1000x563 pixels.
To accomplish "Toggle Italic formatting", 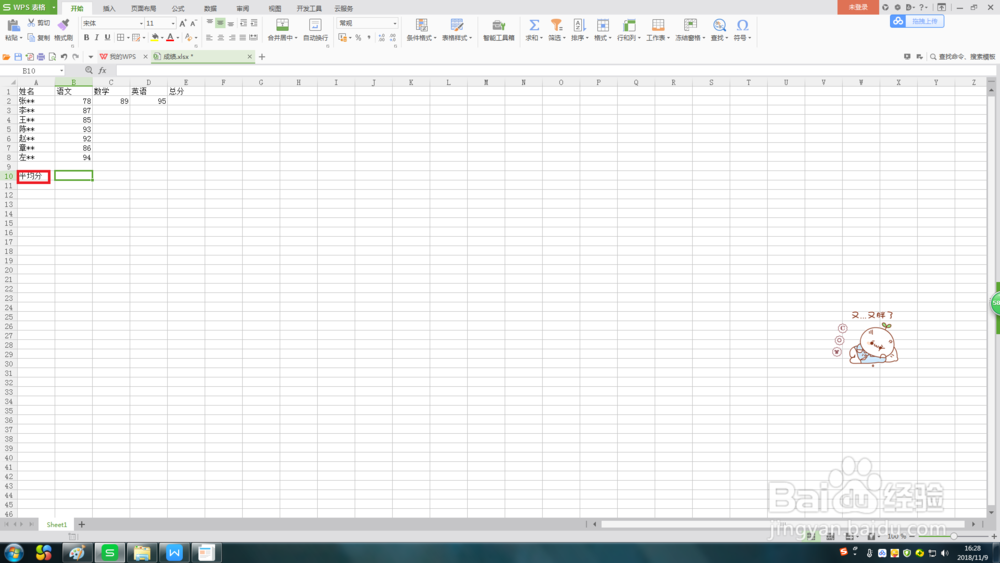I will tap(97, 38).
